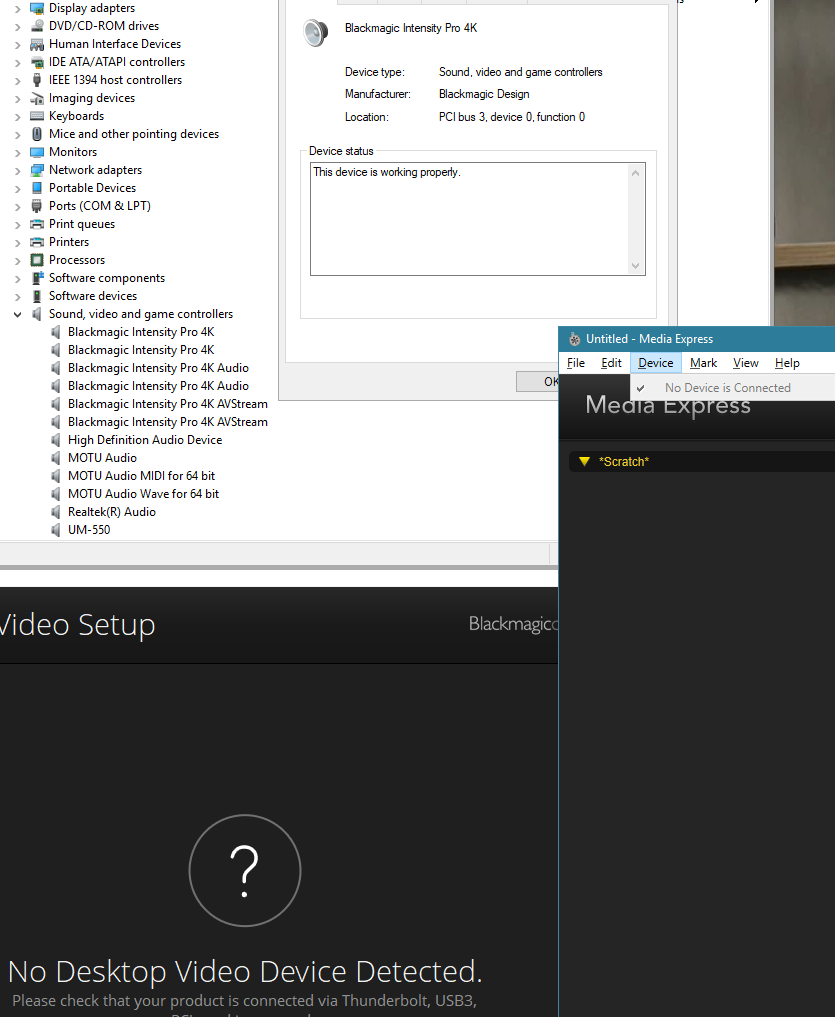Click the Media Express title bar app icon

(x=574, y=339)
